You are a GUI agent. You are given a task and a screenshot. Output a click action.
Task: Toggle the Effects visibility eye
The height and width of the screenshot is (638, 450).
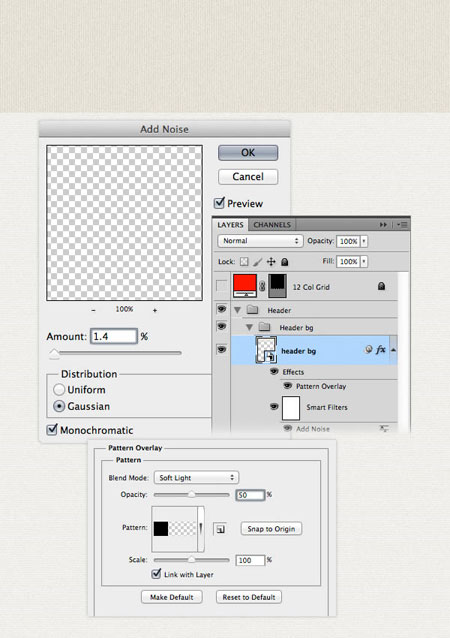click(x=274, y=371)
